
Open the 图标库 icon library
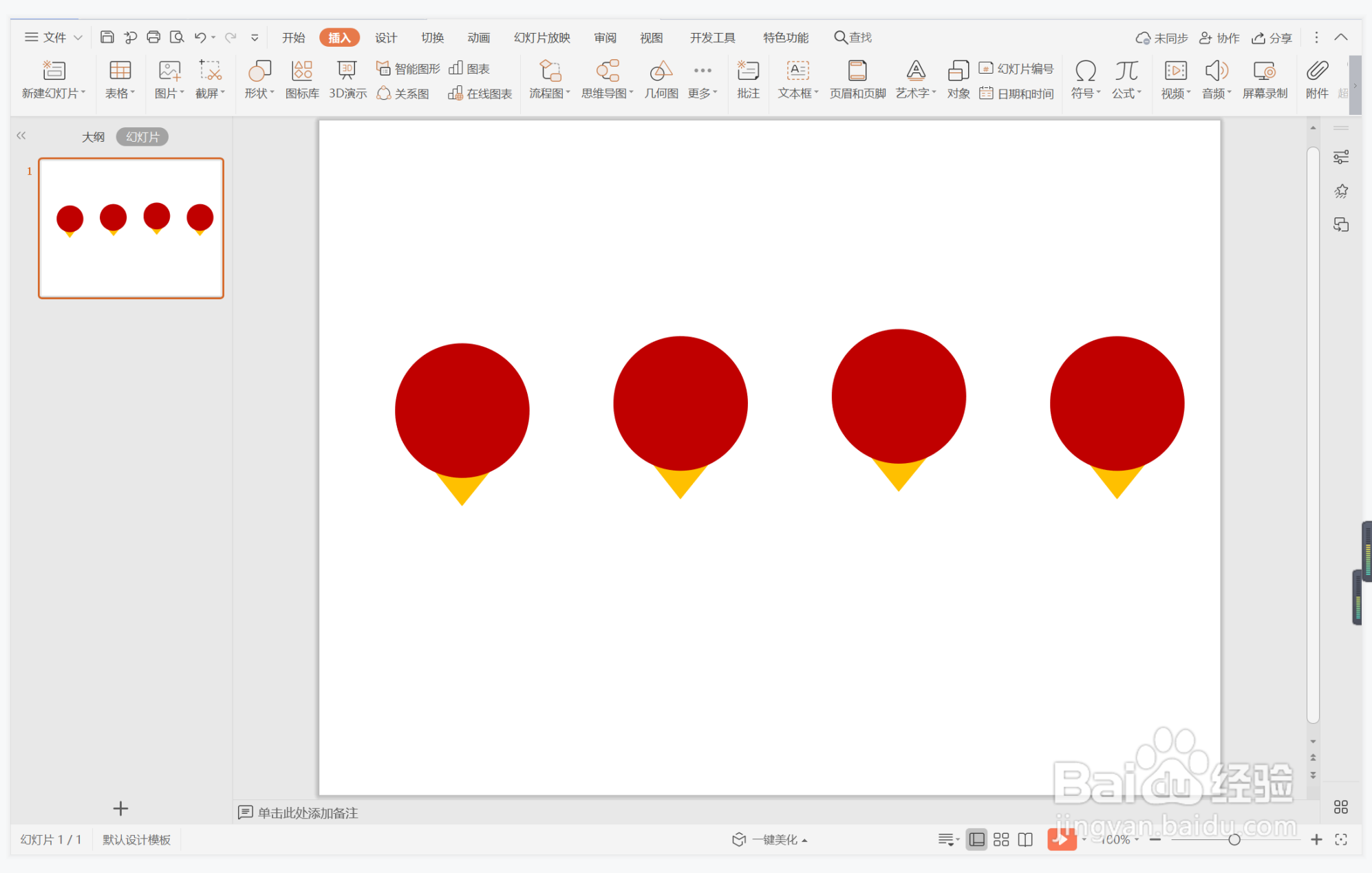pyautogui.click(x=302, y=80)
